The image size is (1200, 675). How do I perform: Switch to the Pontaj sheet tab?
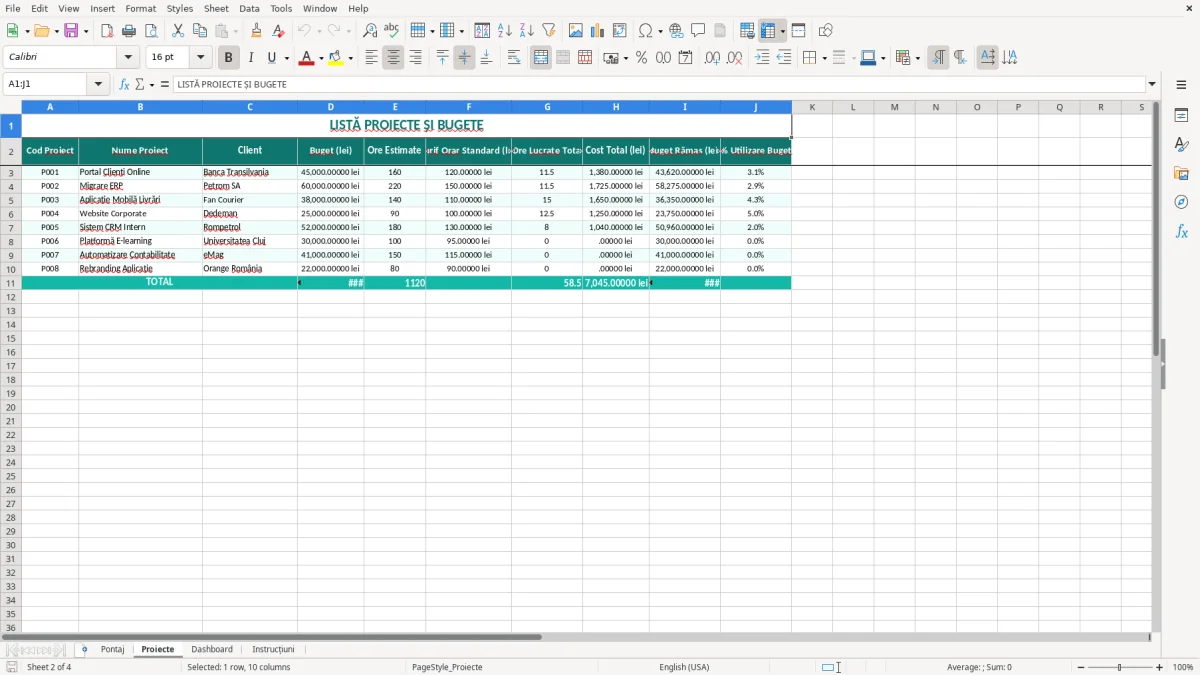(112, 649)
